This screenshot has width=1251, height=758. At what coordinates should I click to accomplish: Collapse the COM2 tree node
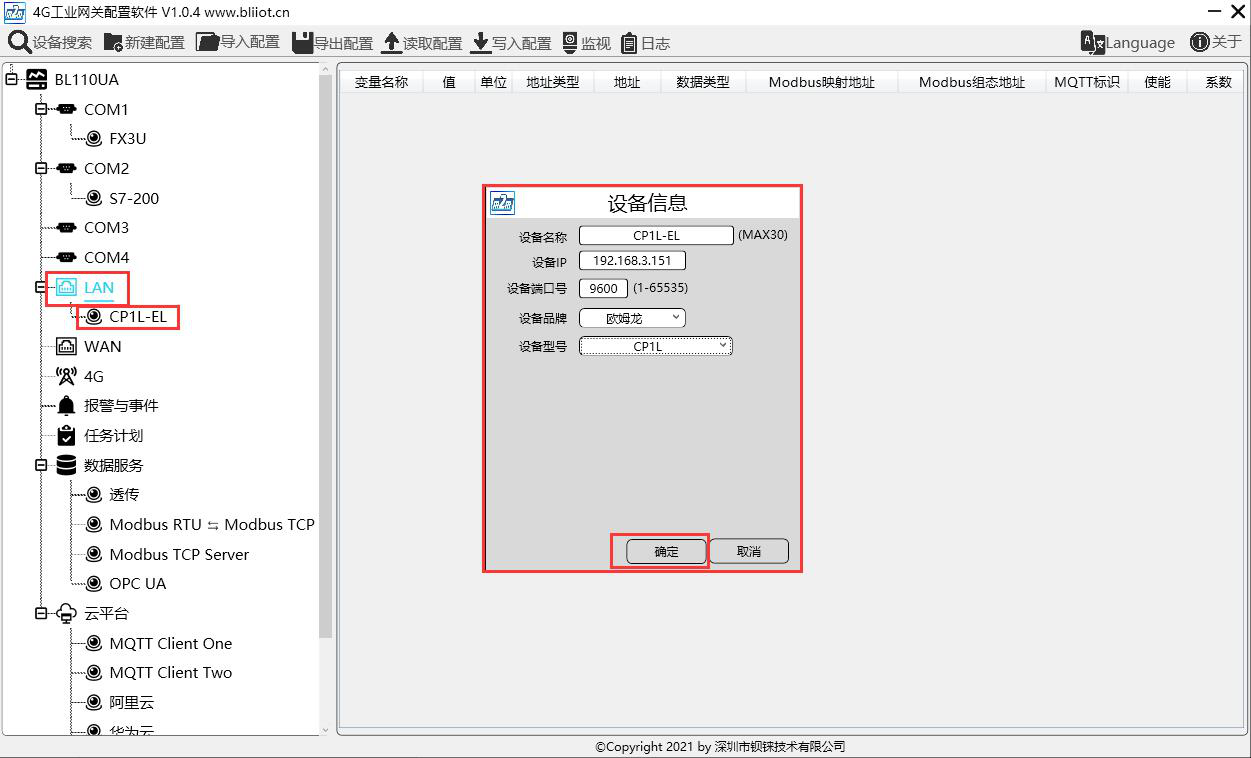[x=41, y=168]
